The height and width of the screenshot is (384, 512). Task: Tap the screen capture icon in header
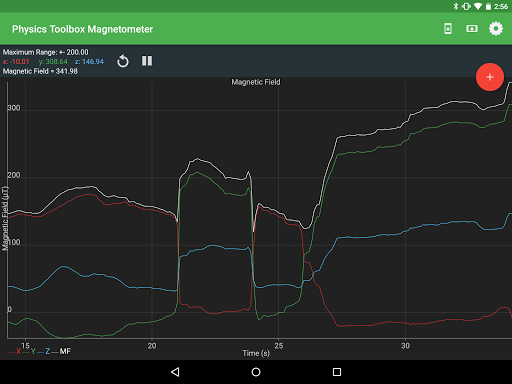[x=472, y=29]
